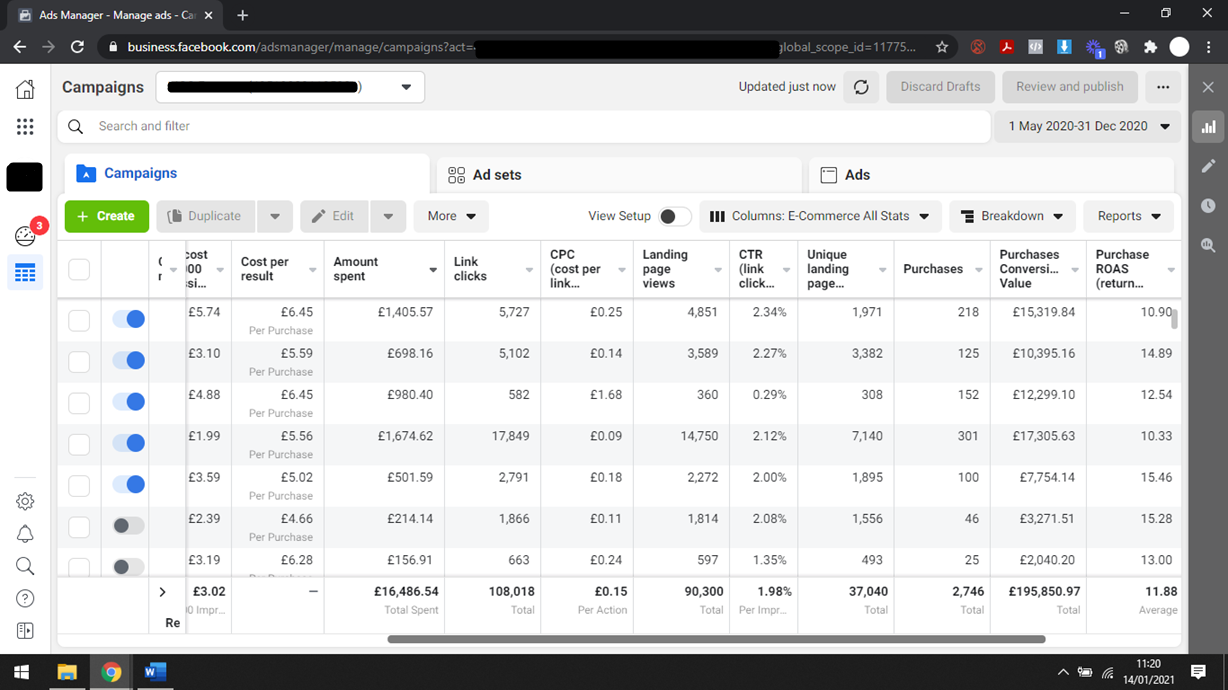This screenshot has width=1228, height=690.
Task: Open a new browser tab
Action: (242, 15)
